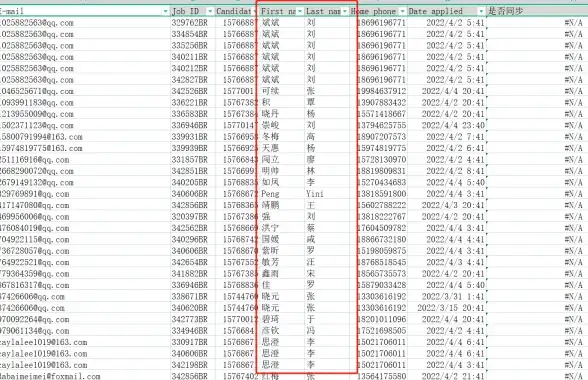Open the First name column filter dropdown
Image resolution: width=588 pixels, height=380 pixels.
300,12
